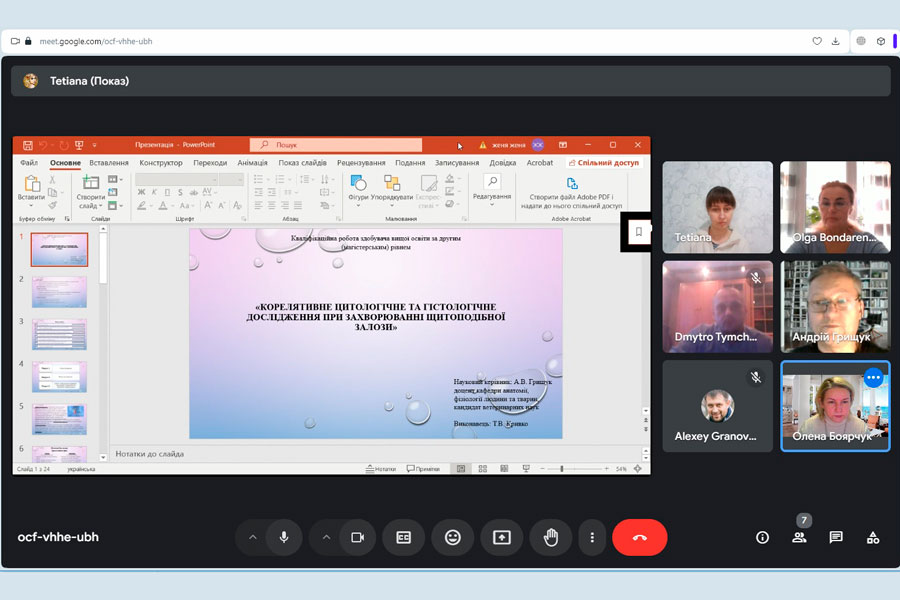Save presentation with floppy icon
The image size is (900, 600).
tap(27, 145)
